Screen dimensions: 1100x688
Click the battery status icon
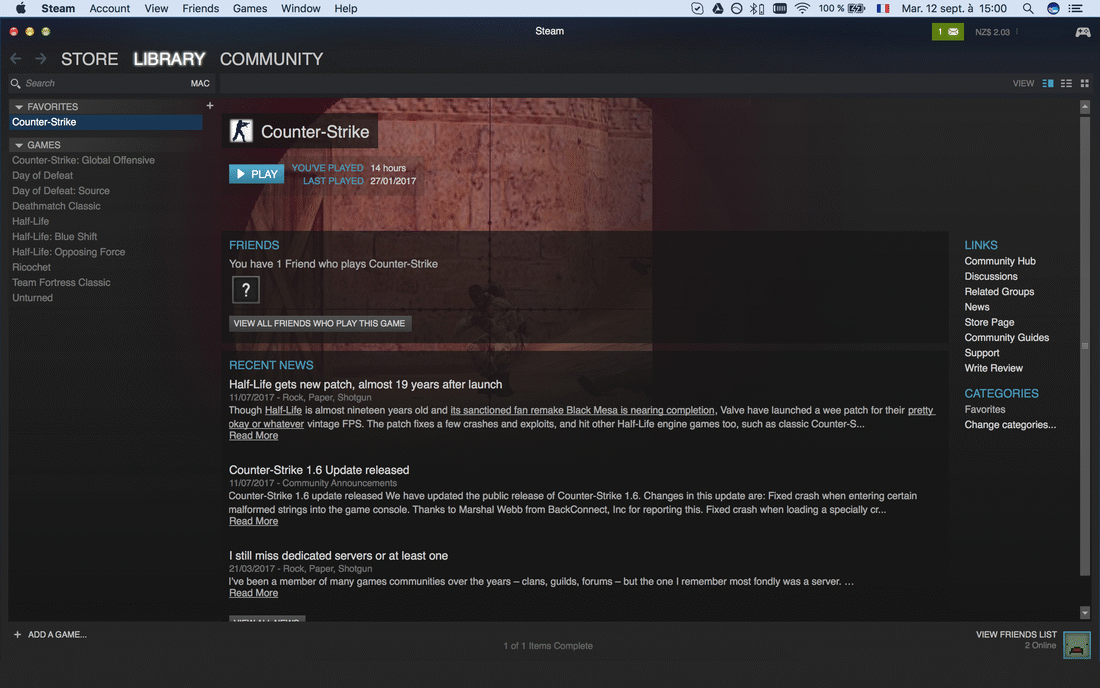point(857,8)
